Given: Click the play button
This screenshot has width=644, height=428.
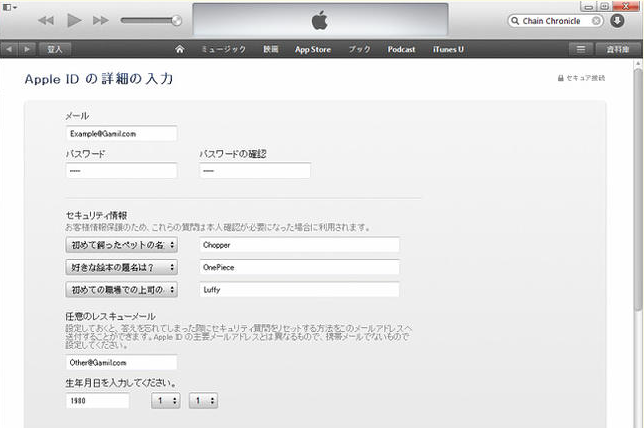Looking at the screenshot, I should (74, 20).
